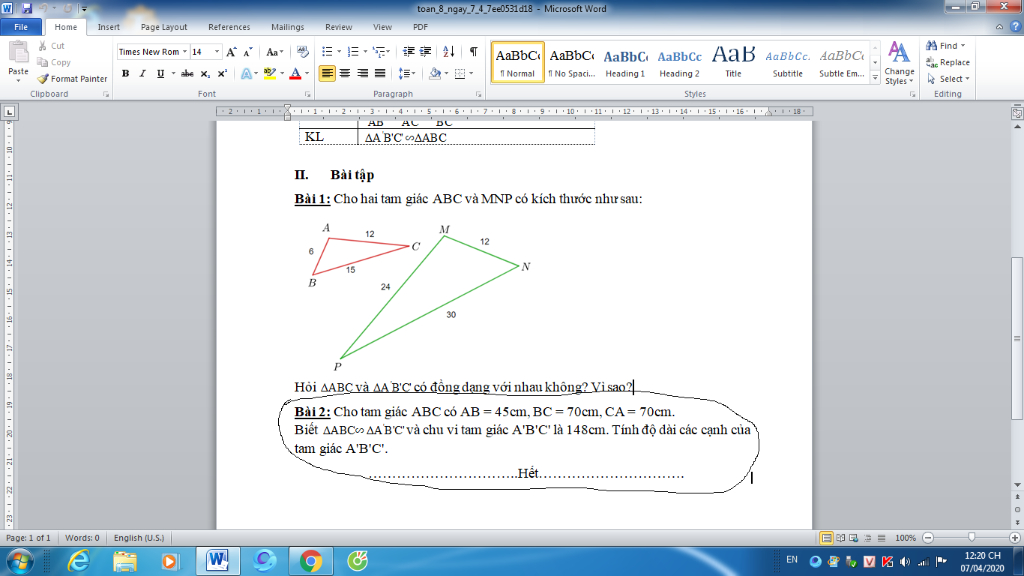The height and width of the screenshot is (576, 1024).
Task: Open Internet Explorer from taskbar
Action: click(x=78, y=561)
